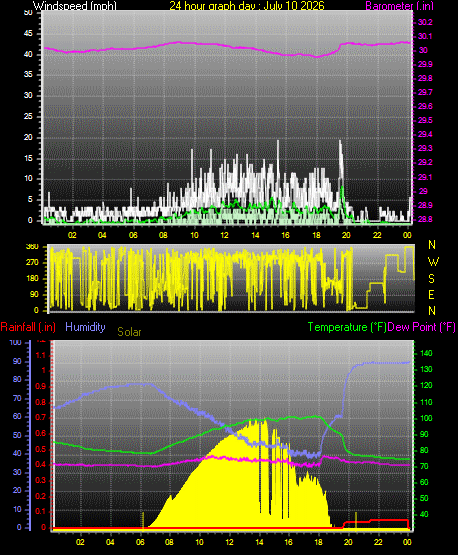The width and height of the screenshot is (458, 555).
Task: Click the '0.1' value on the rainfall axis
Action: (41, 511)
